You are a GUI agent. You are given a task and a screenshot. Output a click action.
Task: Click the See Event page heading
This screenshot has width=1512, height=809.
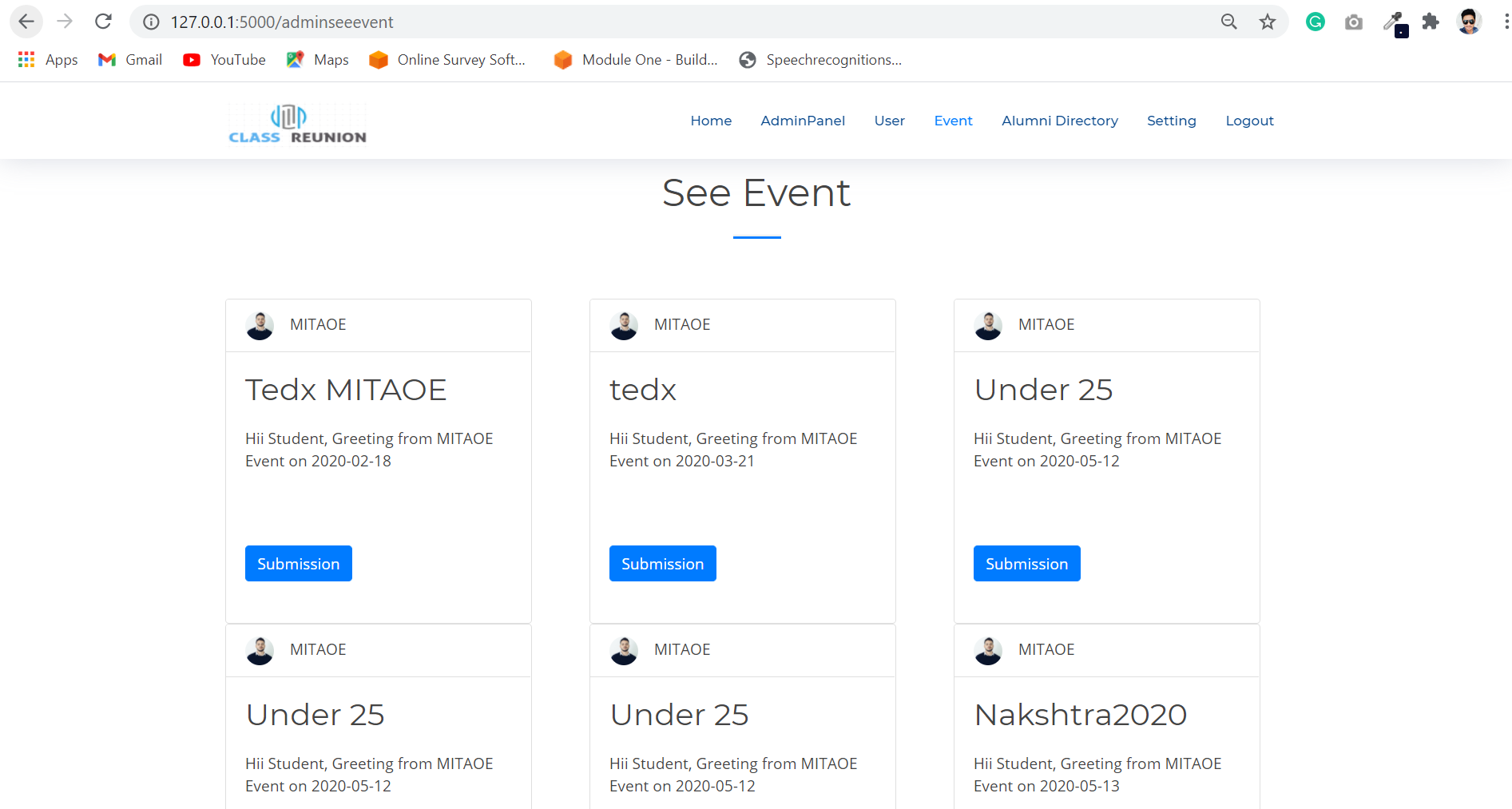[x=756, y=193]
